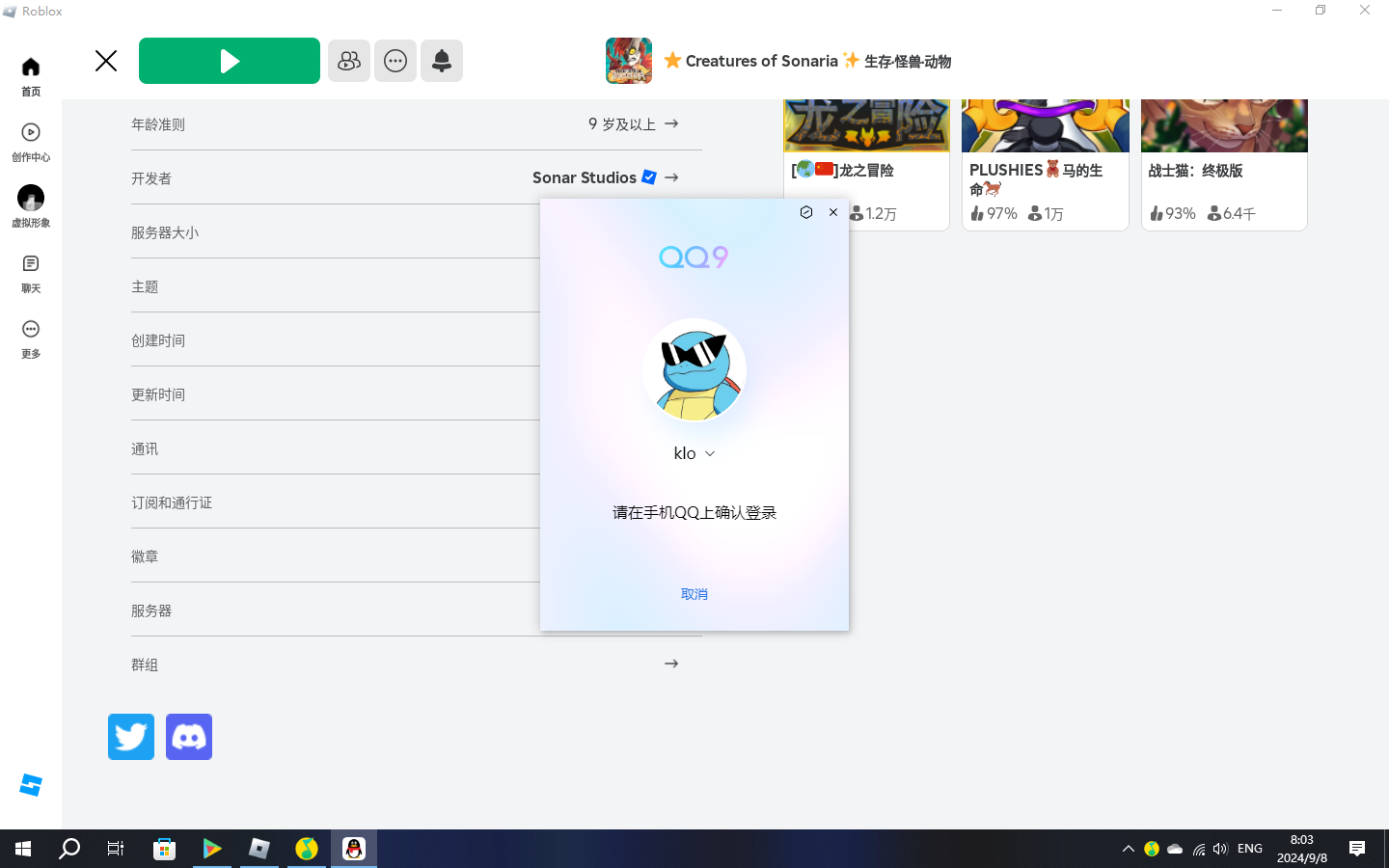
Task: Open the more options ellipsis button
Action: coord(395,61)
